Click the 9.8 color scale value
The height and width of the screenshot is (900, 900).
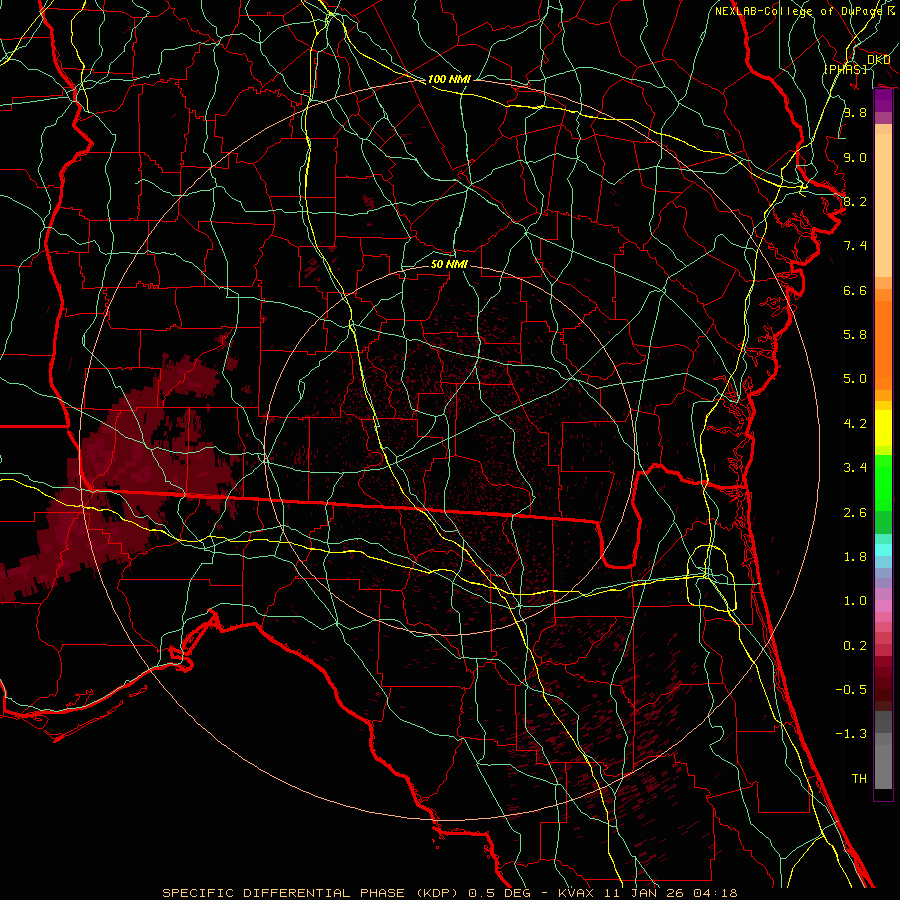click(x=855, y=112)
